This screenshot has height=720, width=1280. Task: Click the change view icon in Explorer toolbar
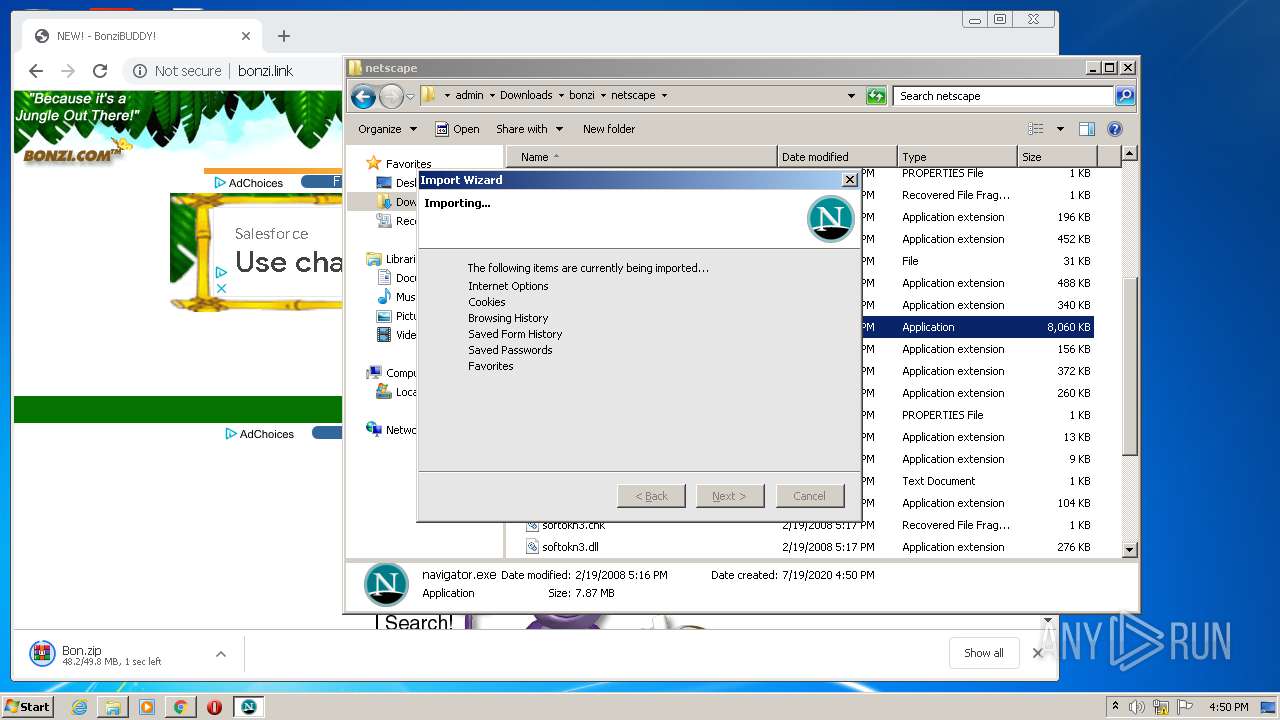[1036, 129]
